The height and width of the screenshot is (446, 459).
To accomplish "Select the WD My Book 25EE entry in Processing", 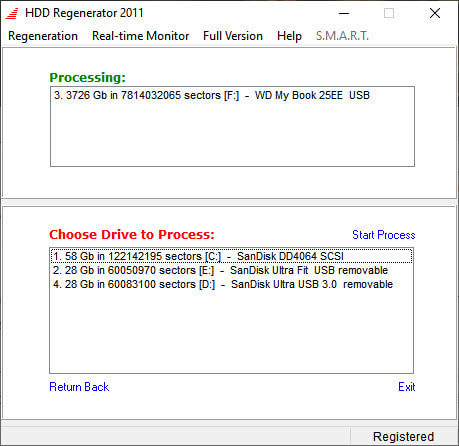I will click(232, 95).
